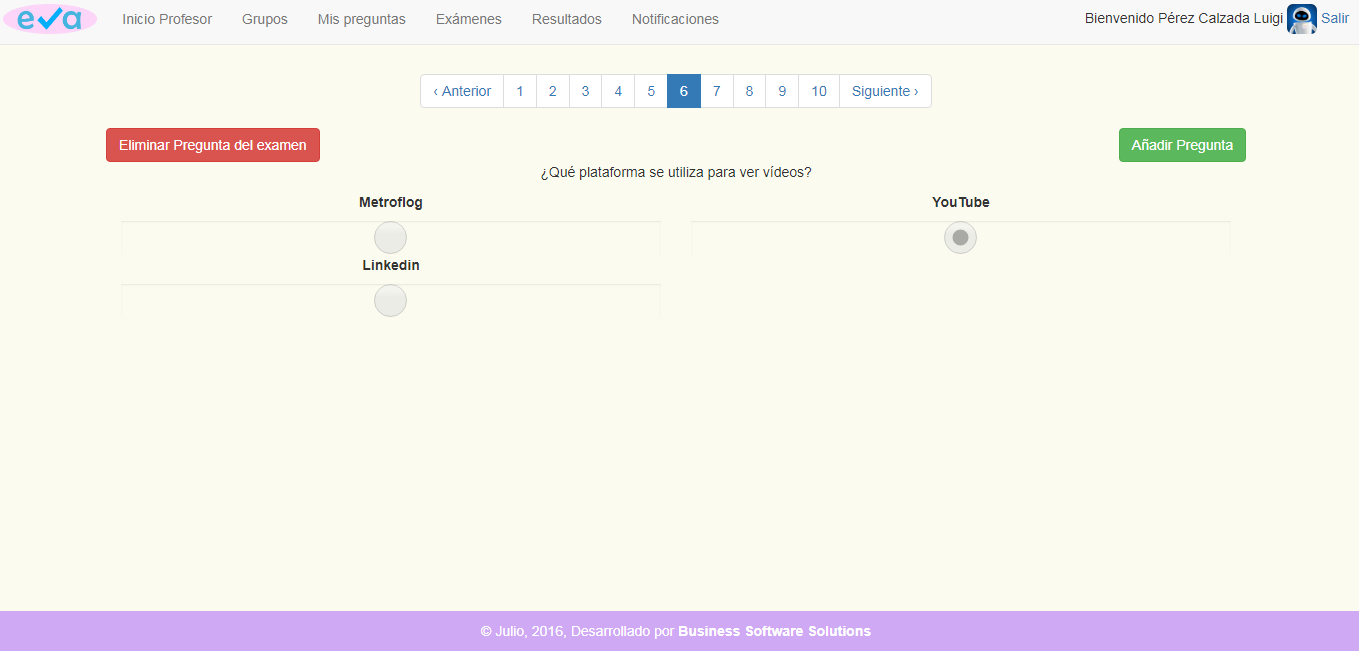1359x651 pixels.
Task: Click the Salir link
Action: click(1335, 18)
